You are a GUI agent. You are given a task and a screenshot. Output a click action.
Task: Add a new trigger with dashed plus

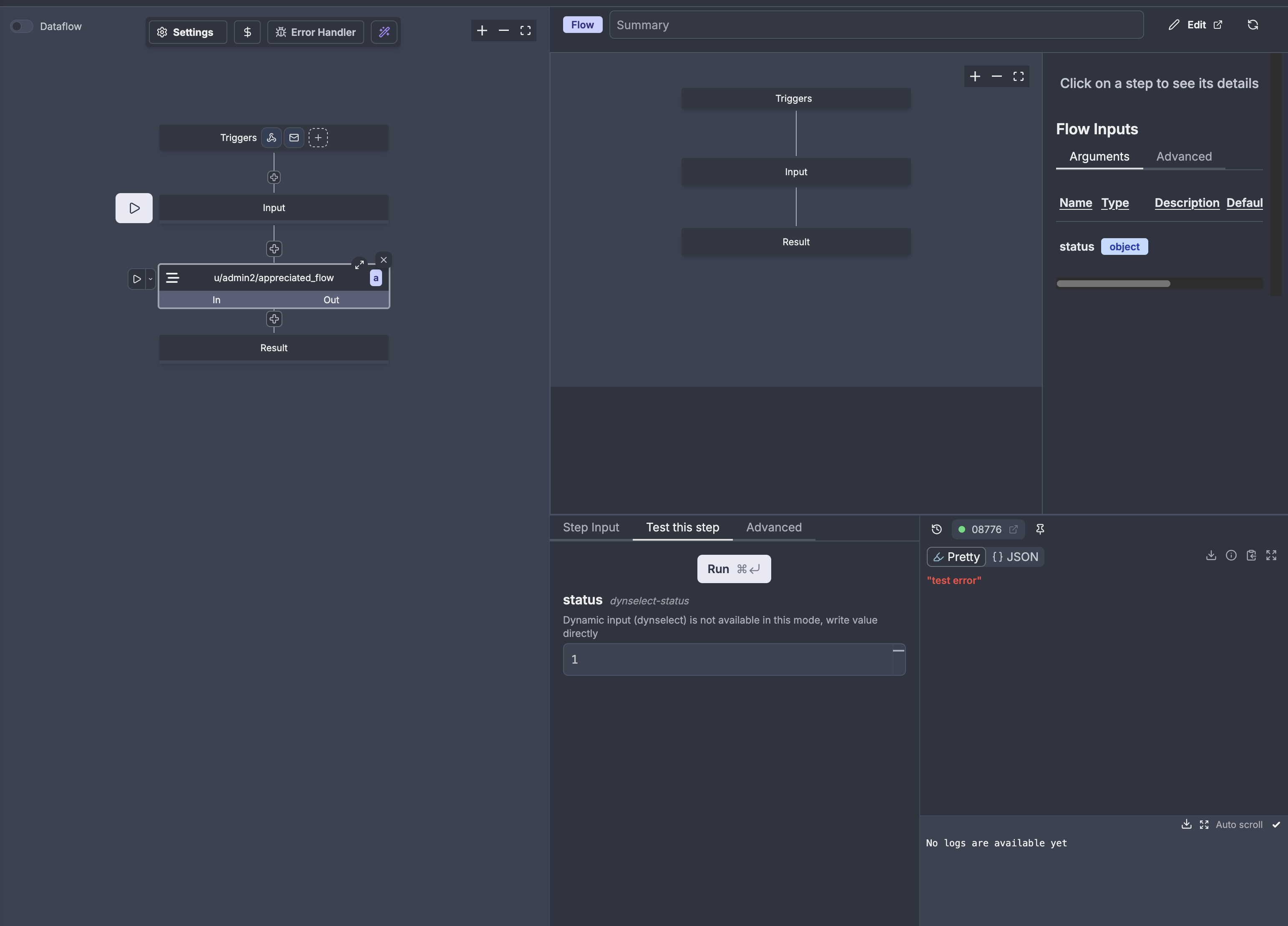[318, 138]
